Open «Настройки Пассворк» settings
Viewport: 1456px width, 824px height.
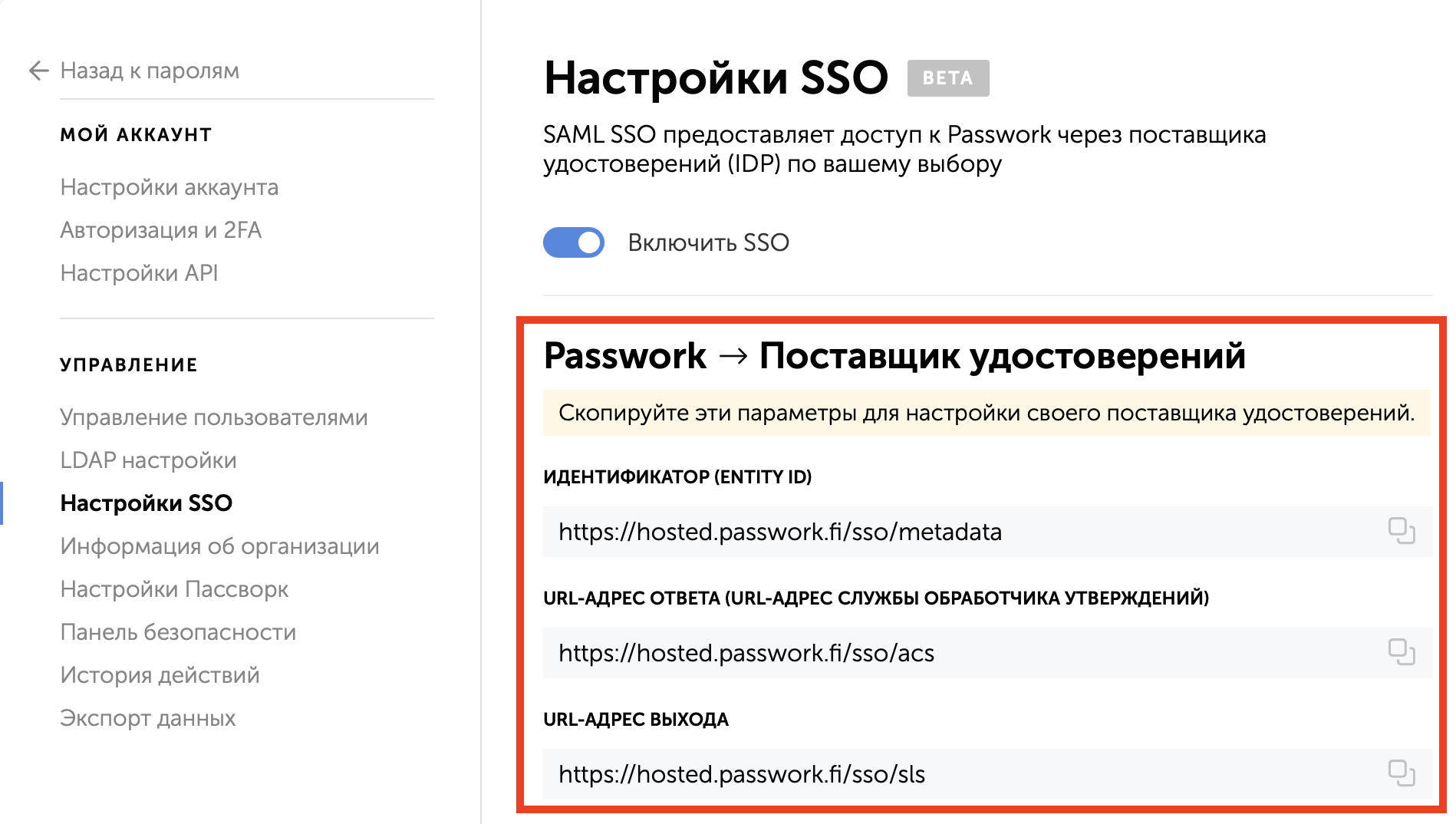(x=175, y=589)
